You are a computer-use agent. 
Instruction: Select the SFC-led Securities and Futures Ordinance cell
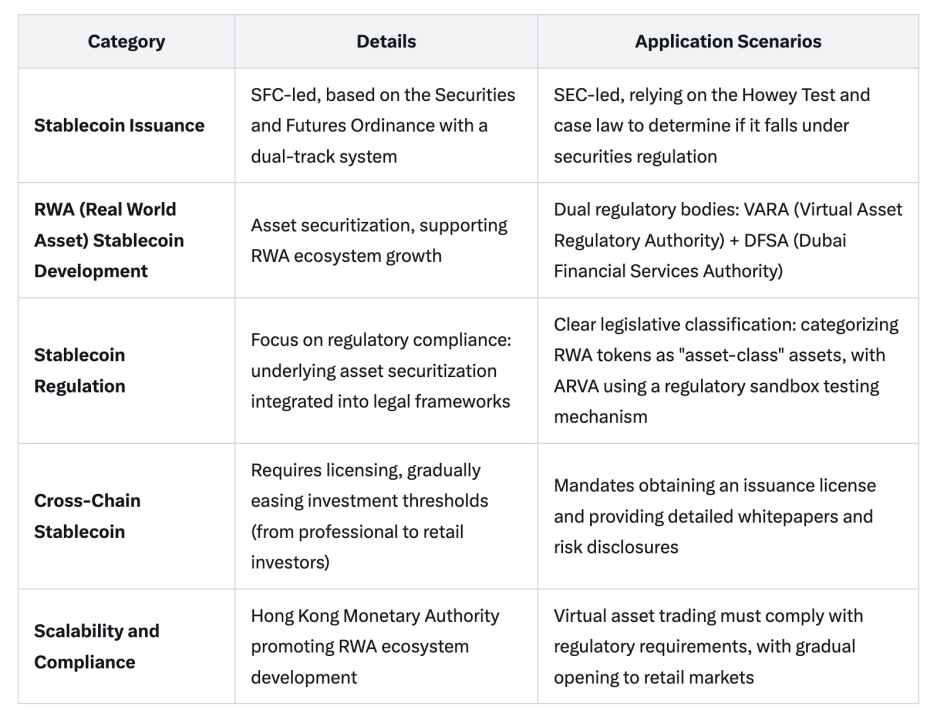(x=383, y=125)
